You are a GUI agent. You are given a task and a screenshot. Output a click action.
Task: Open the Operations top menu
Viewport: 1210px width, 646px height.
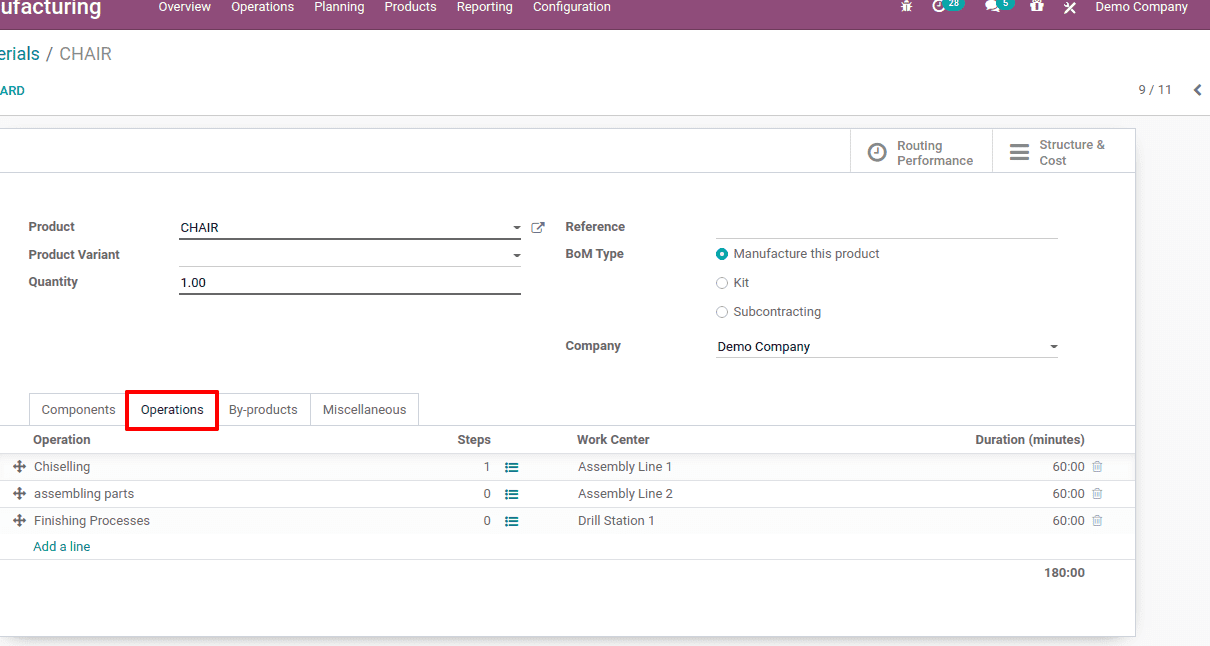262,7
